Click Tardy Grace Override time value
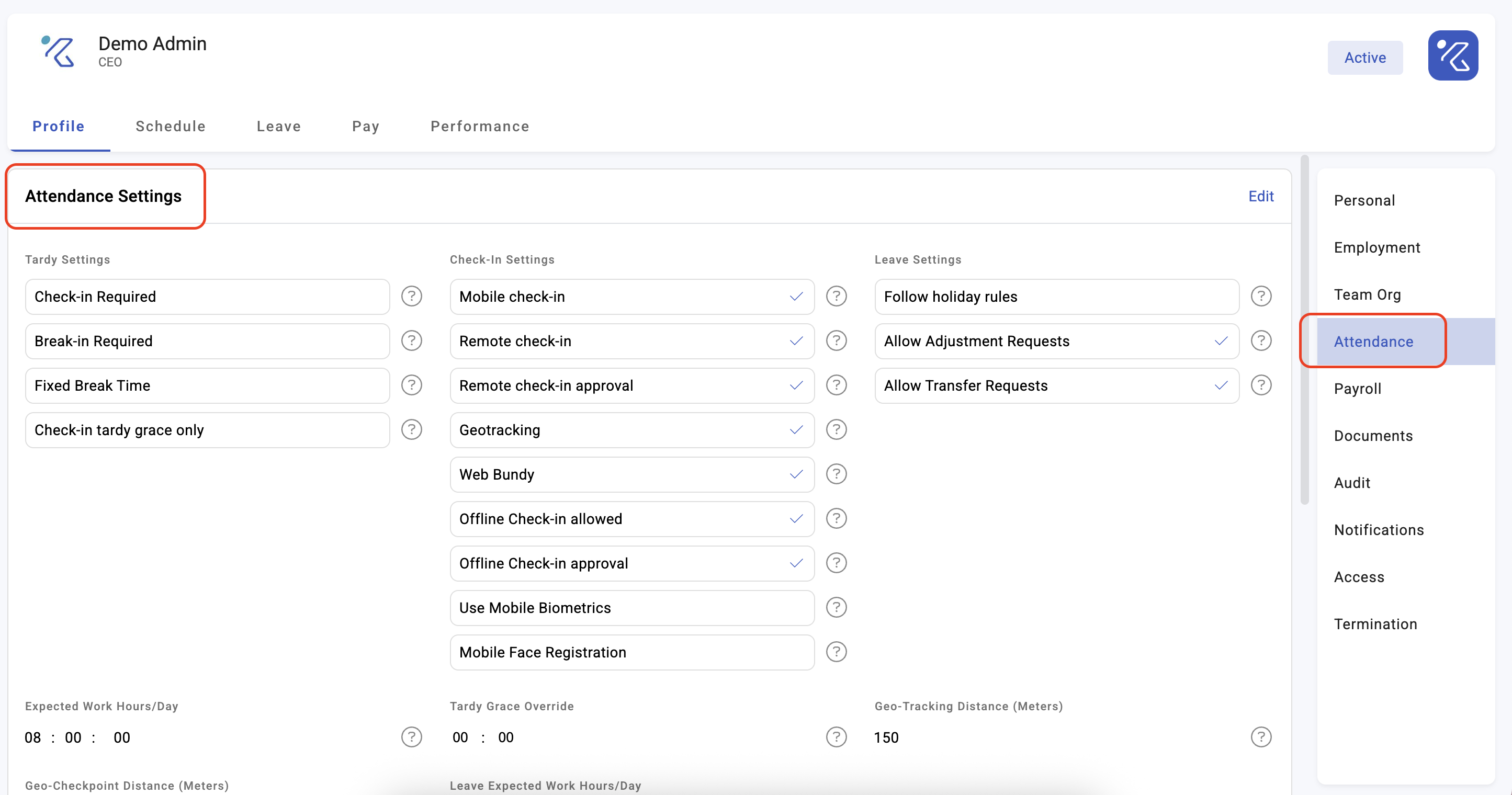This screenshot has width=1512, height=795. pos(482,737)
